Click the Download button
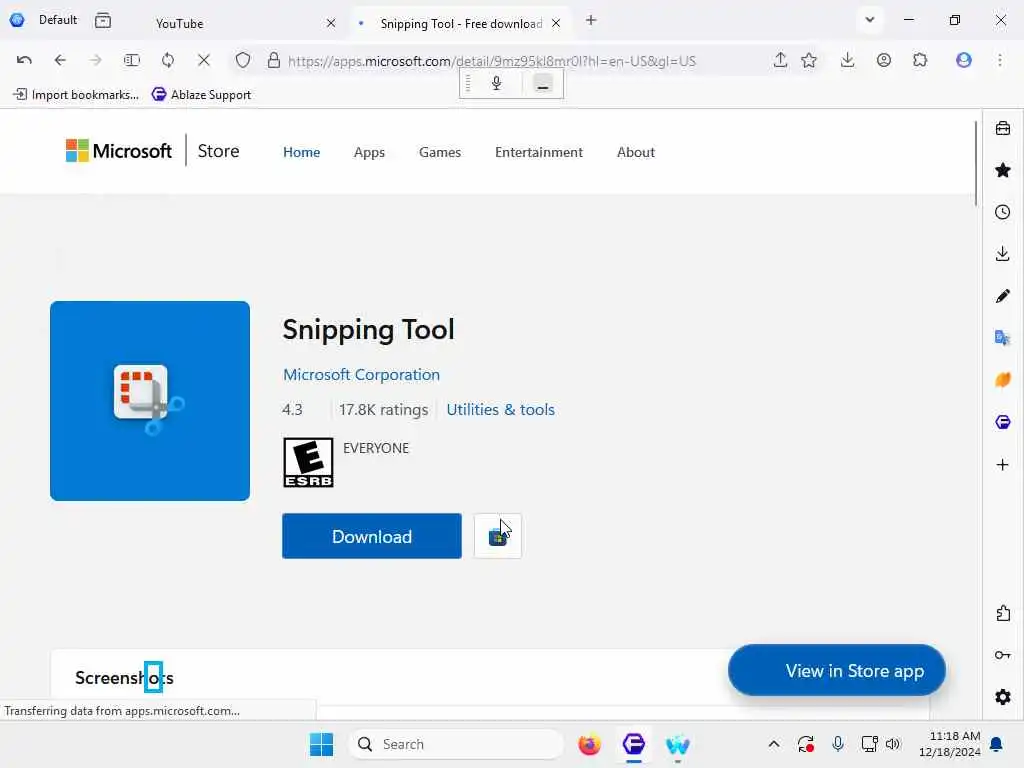The height and width of the screenshot is (768, 1024). [372, 536]
